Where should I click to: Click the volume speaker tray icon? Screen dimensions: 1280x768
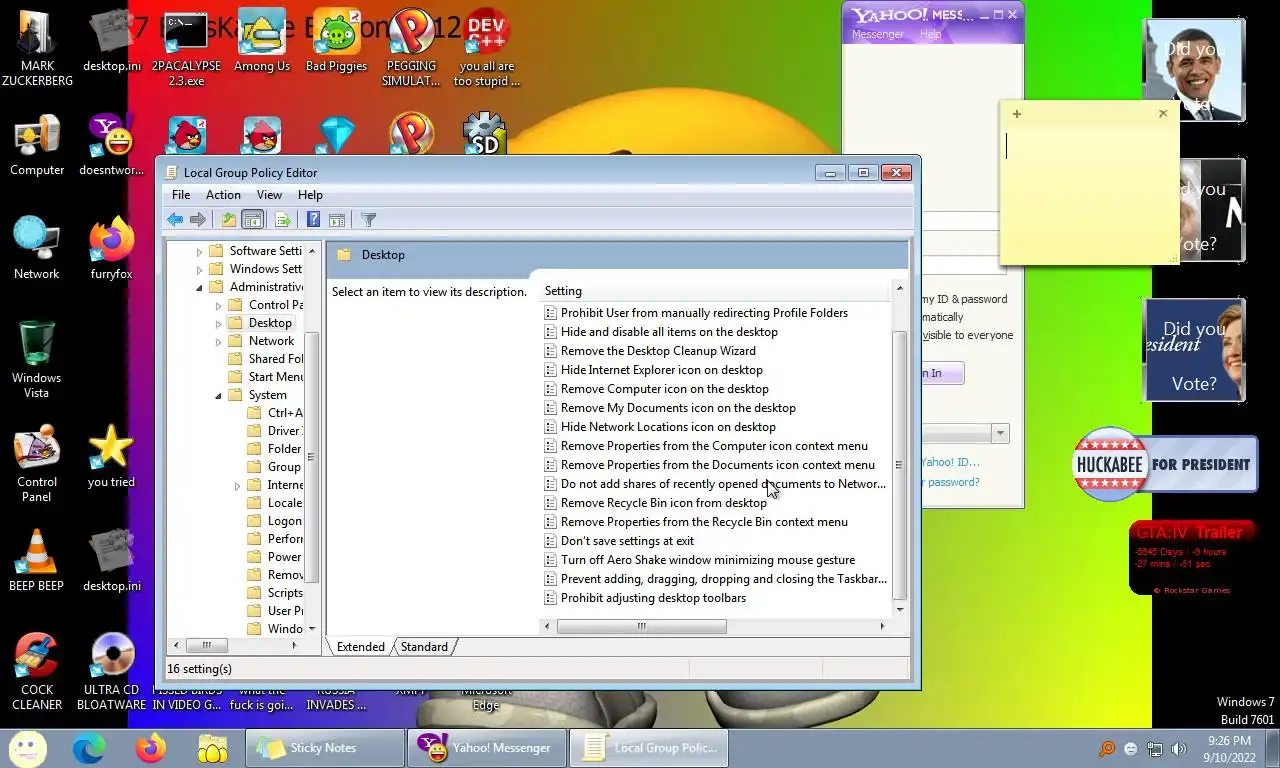pos(1179,749)
